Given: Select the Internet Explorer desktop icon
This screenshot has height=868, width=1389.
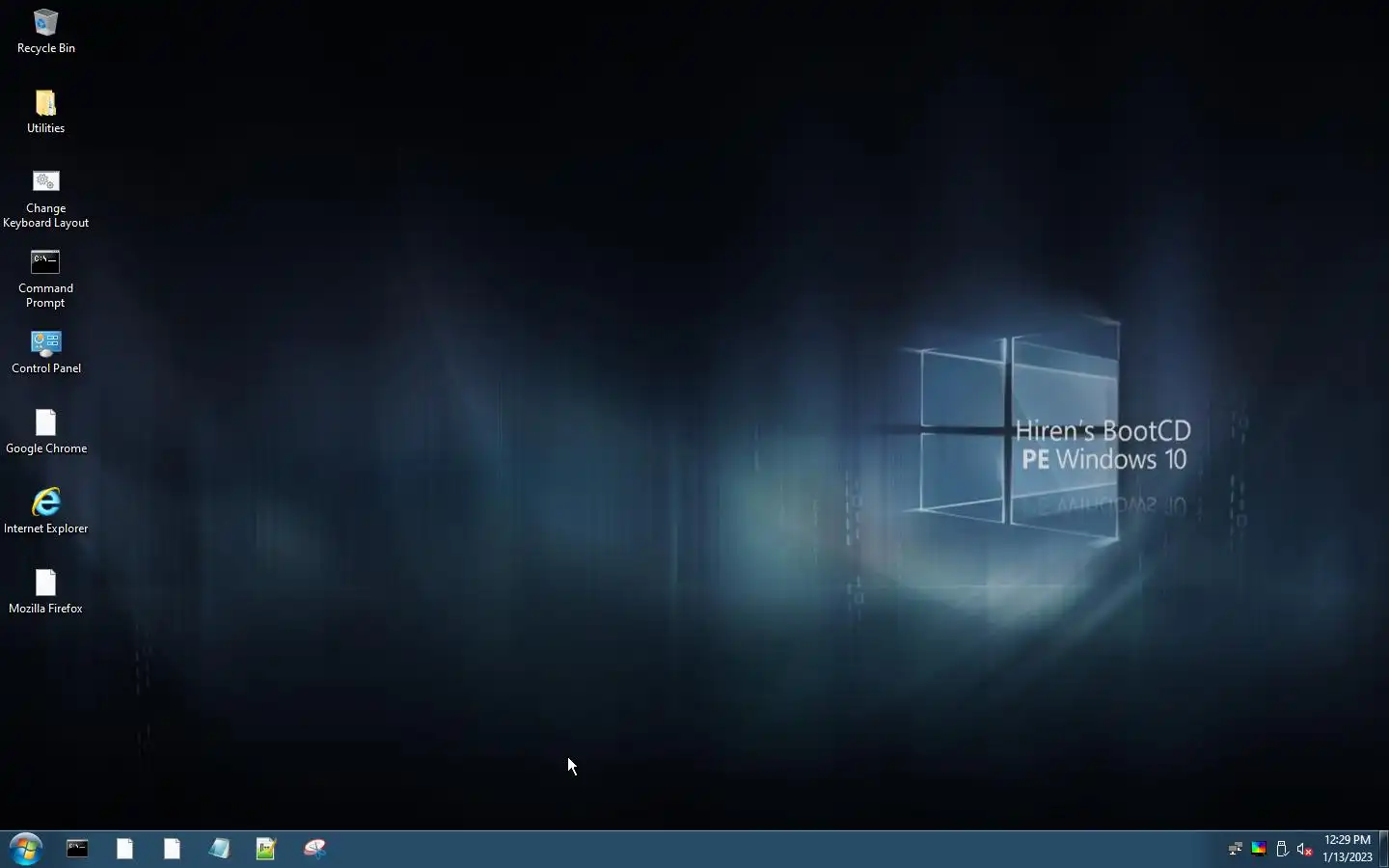Looking at the screenshot, I should click(45, 512).
